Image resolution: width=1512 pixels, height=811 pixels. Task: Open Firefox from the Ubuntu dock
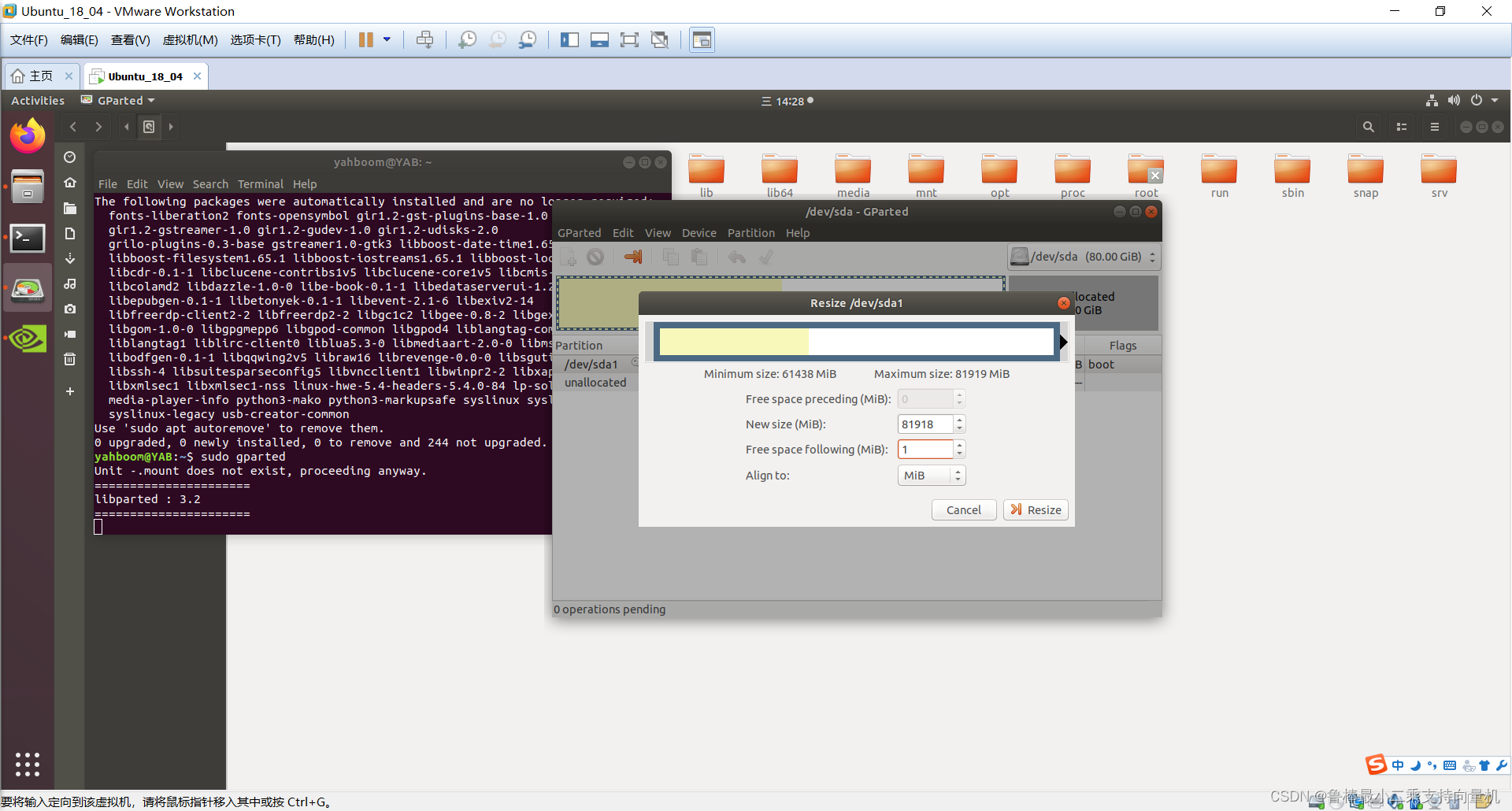[28, 136]
